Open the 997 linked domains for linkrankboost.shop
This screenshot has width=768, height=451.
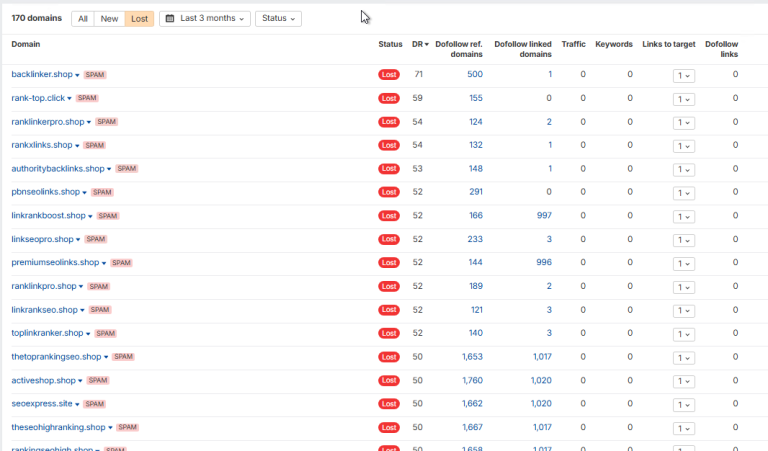[544, 215]
